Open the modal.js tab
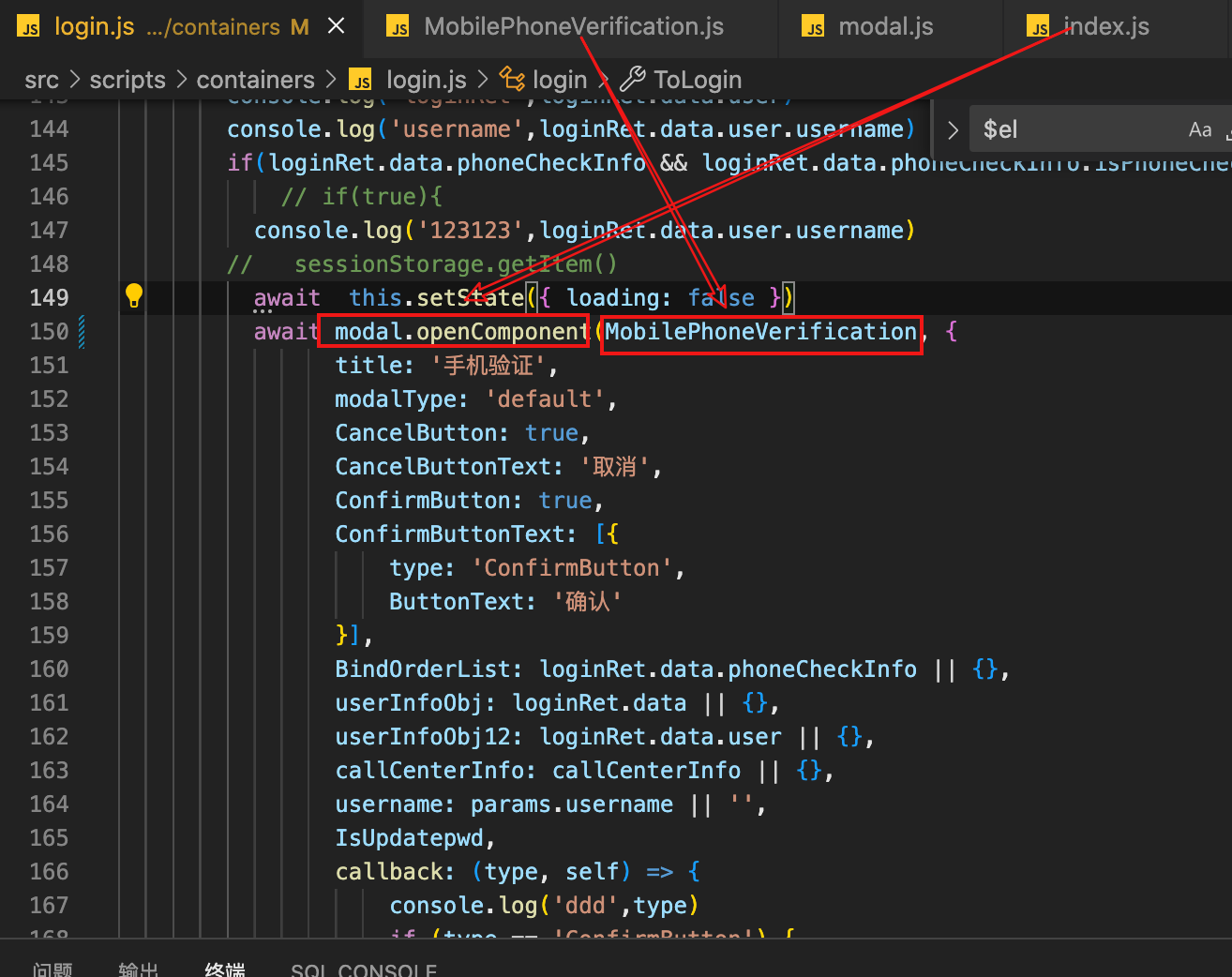This screenshot has height=977, width=1232. coord(886,27)
